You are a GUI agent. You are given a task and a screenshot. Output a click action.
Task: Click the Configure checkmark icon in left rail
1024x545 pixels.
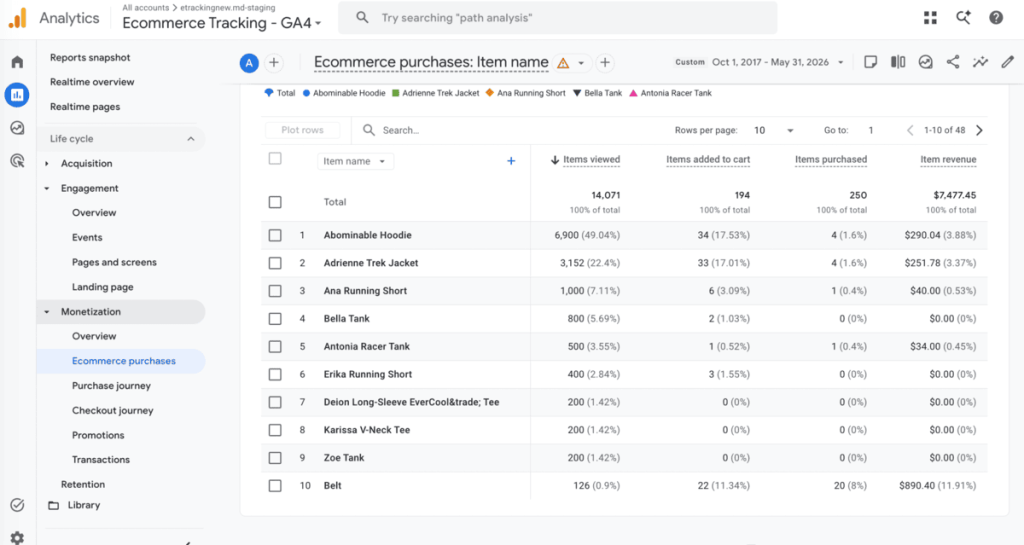click(x=18, y=505)
